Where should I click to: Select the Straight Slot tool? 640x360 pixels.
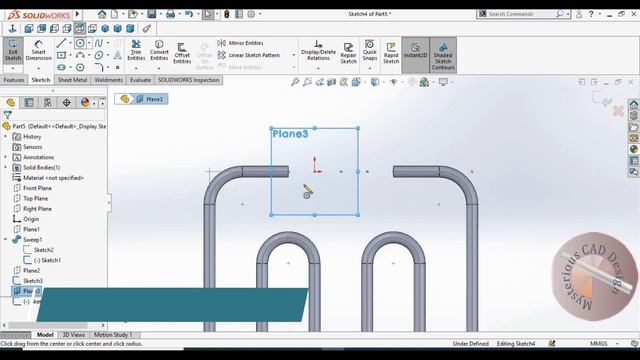[61, 67]
